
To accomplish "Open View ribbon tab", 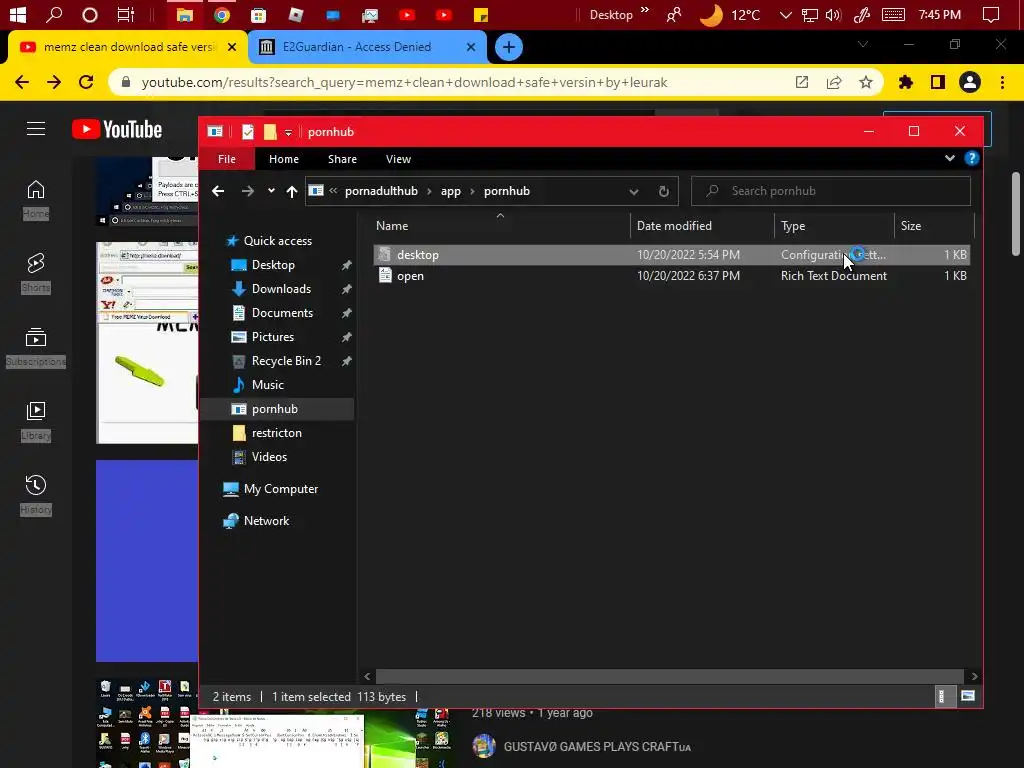I will pos(398,159).
